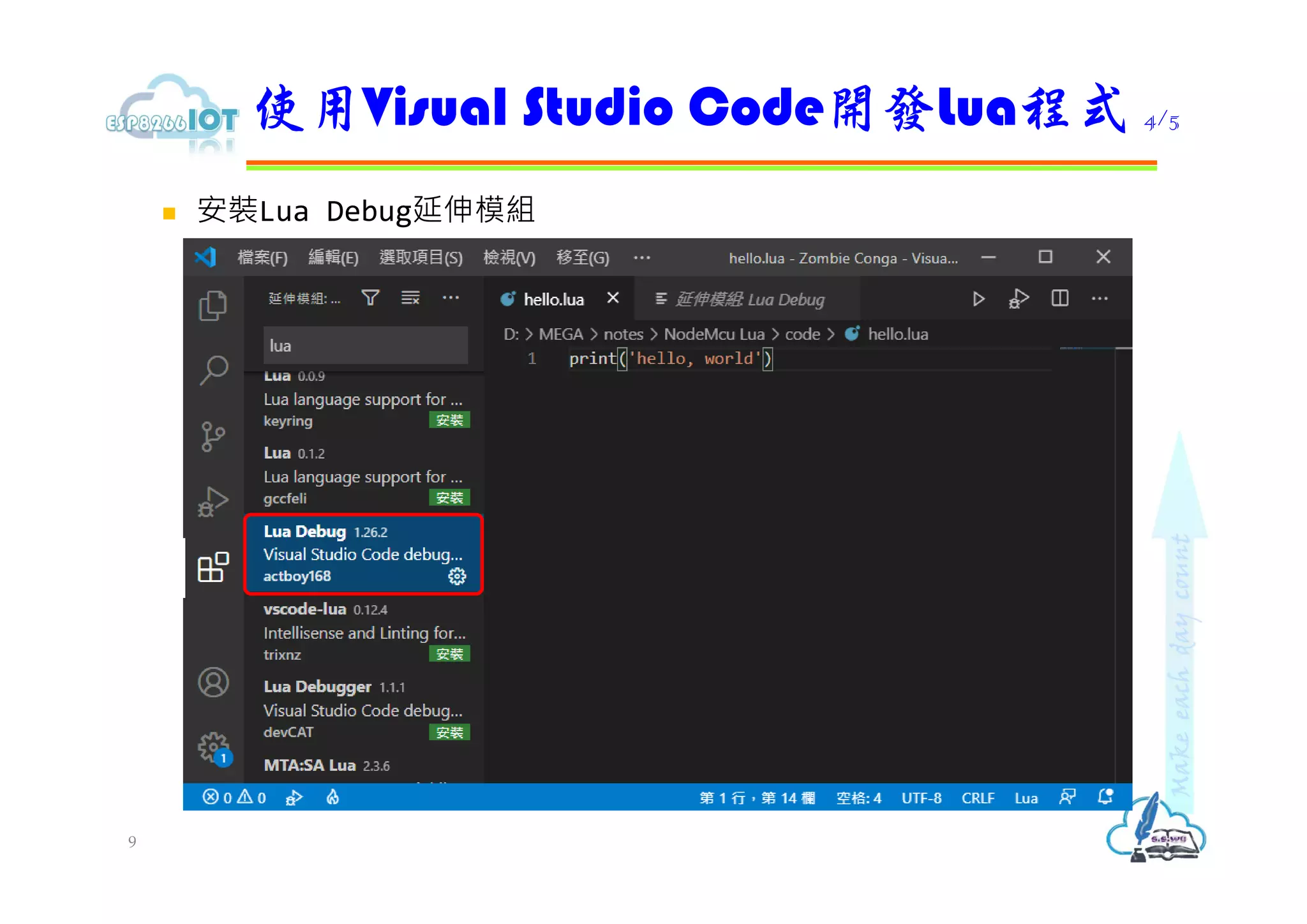The image size is (1307, 924).
Task: Select the MTA:SA Lua 2.3.6 extension entry
Action: pyautogui.click(x=364, y=767)
